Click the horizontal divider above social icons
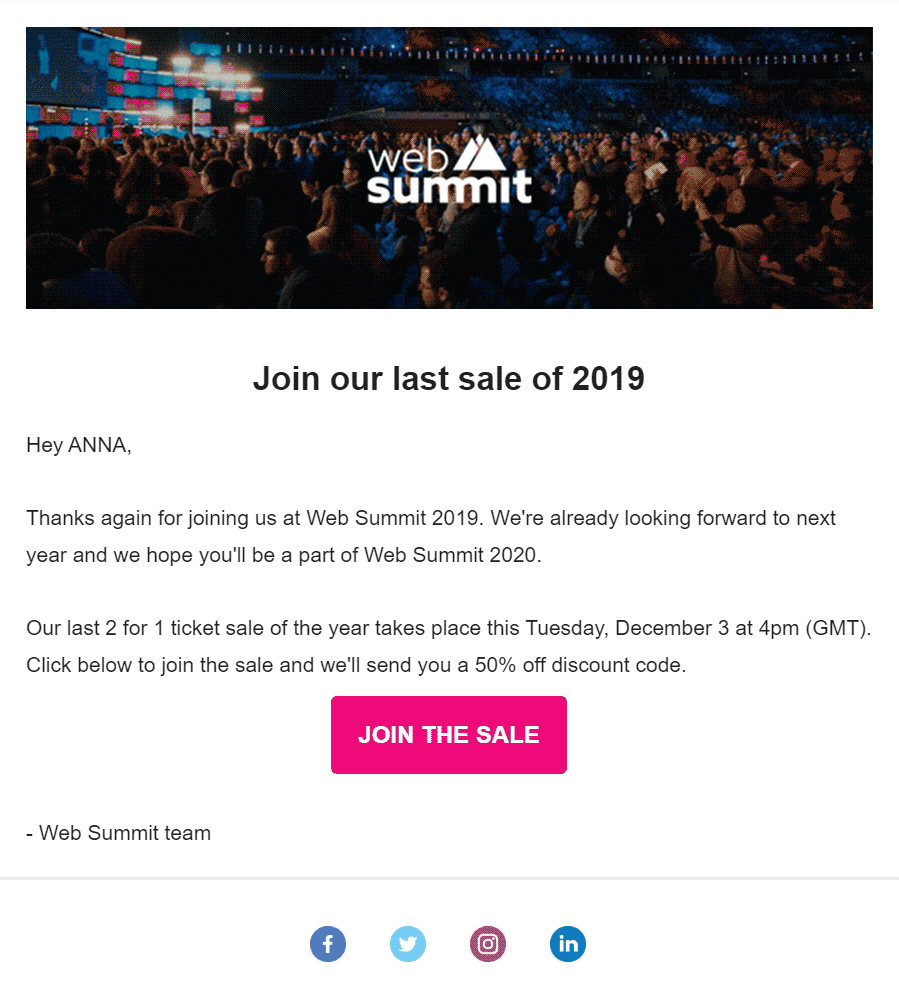 [449, 878]
